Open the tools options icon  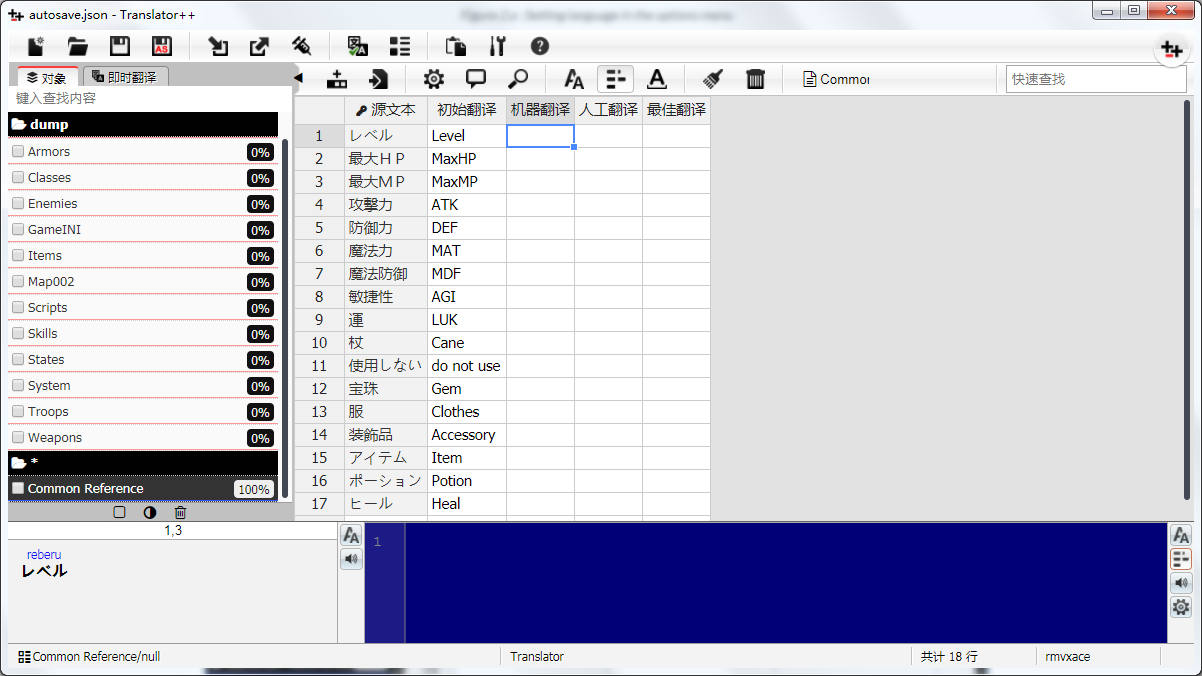coord(498,46)
